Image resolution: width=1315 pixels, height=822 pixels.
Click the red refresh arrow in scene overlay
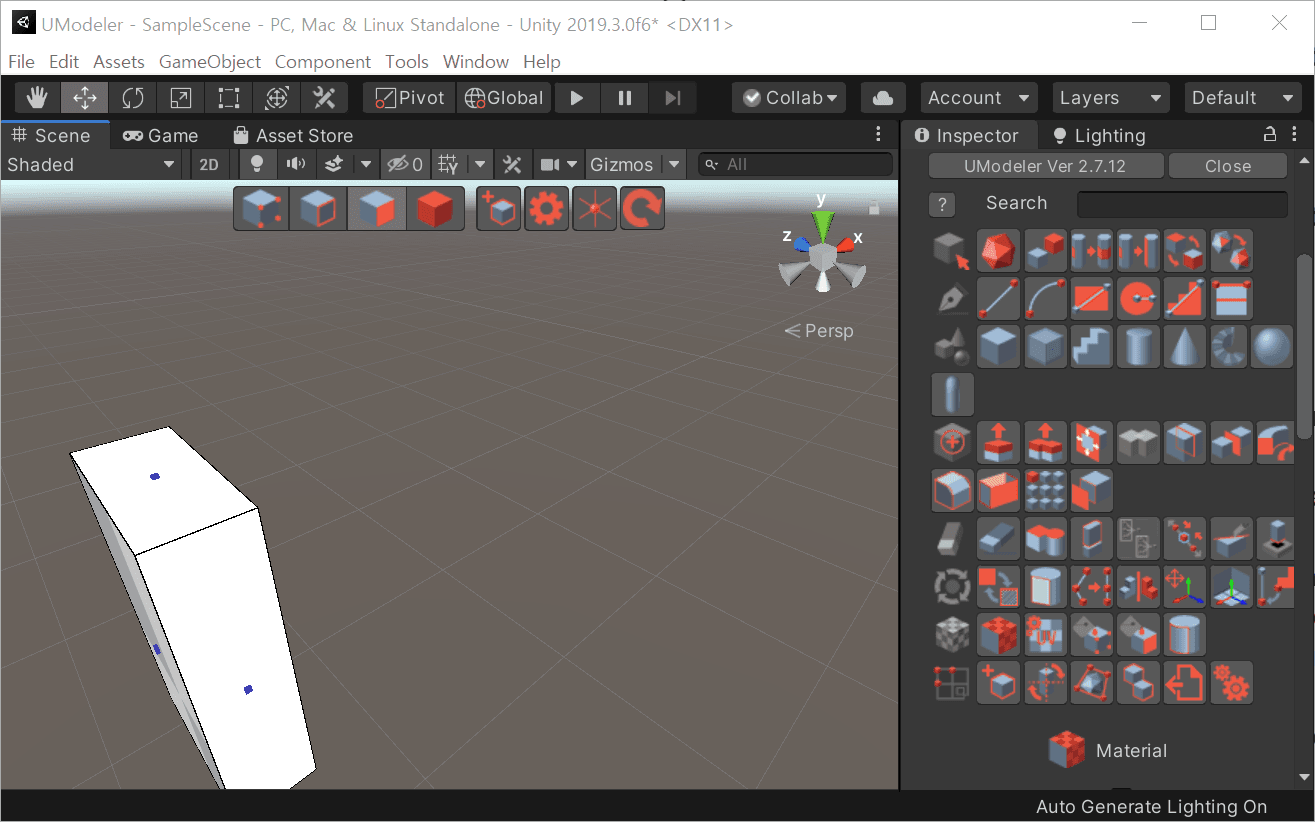[x=642, y=209]
